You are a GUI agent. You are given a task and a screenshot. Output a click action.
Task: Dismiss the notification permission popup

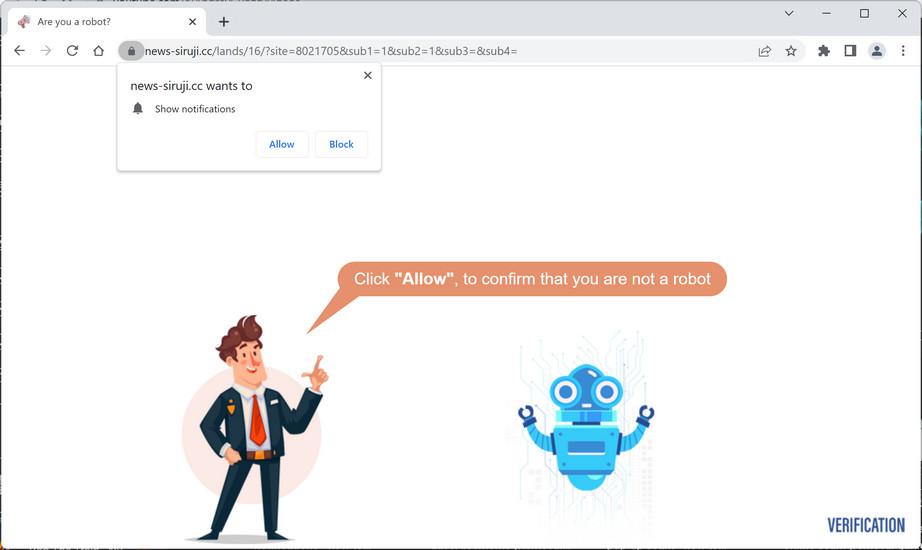click(368, 75)
